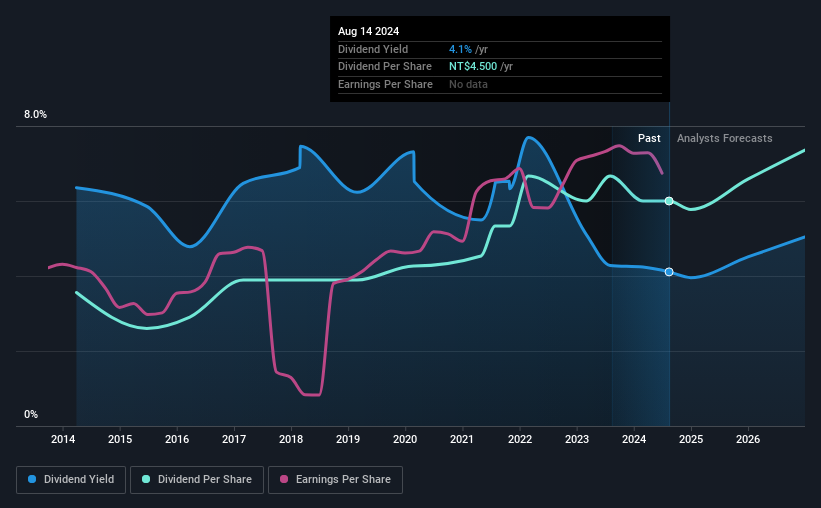This screenshot has height=508, width=821.
Task: Click the Dividend Yield row label in tooltip
Action: [373, 49]
